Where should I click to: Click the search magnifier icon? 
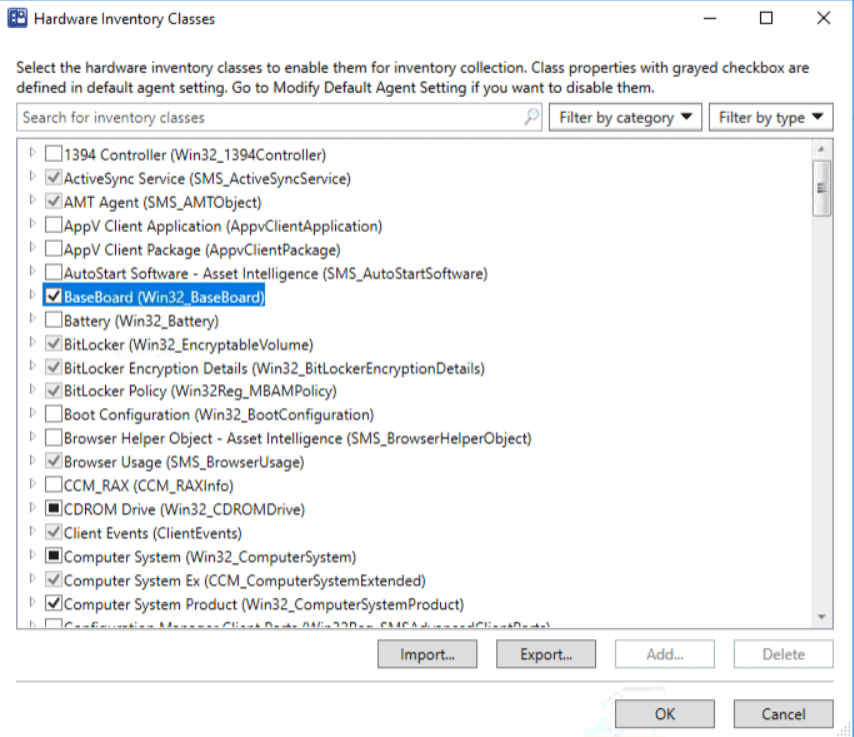[x=528, y=117]
